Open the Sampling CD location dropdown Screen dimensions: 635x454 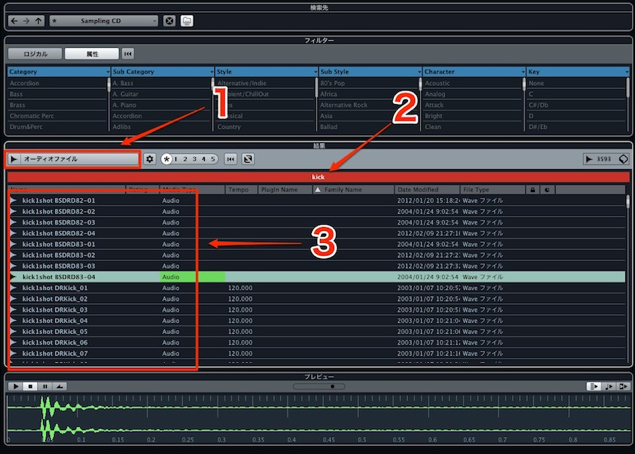pyautogui.click(x=104, y=21)
